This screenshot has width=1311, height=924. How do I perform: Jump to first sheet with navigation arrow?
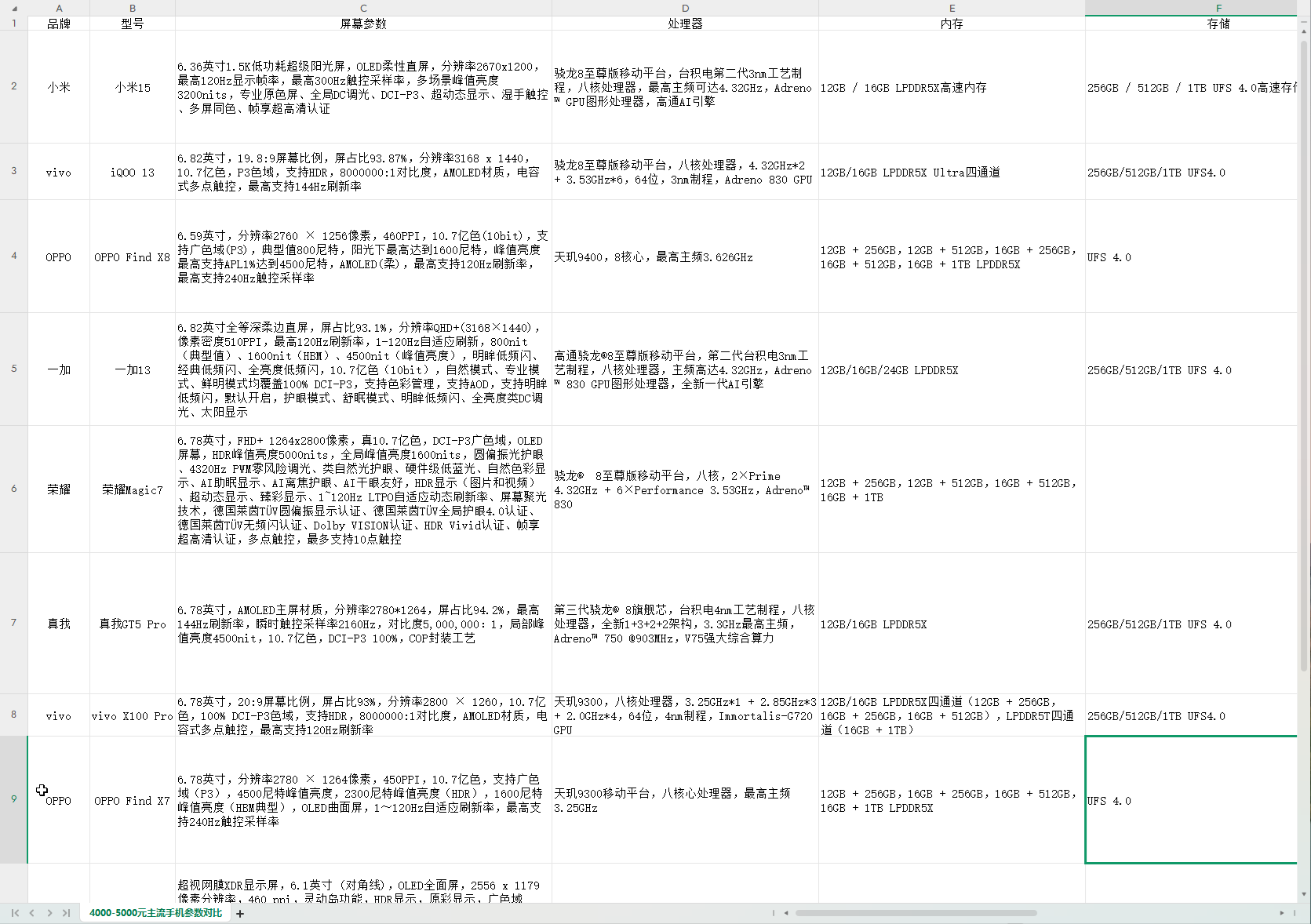pyautogui.click(x=15, y=913)
